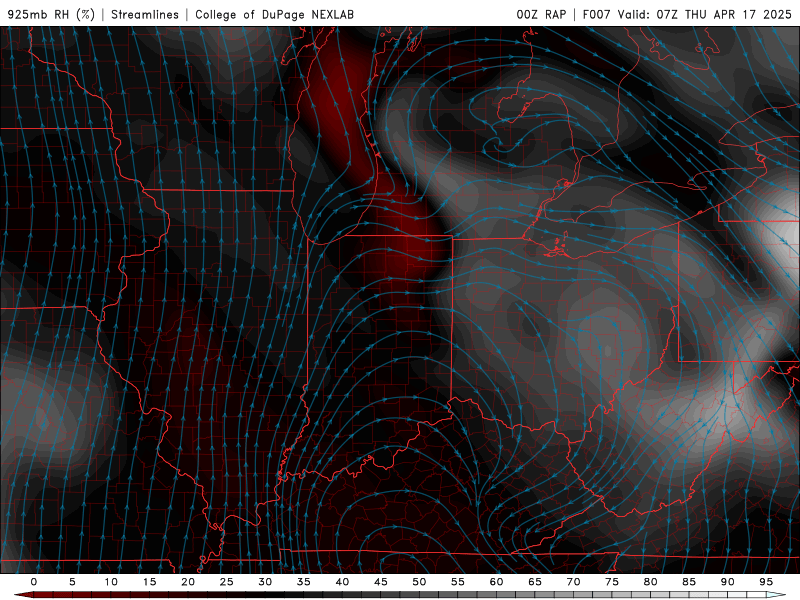800x600 pixels.
Task: Select the "10" color scale value
Action: 111,582
